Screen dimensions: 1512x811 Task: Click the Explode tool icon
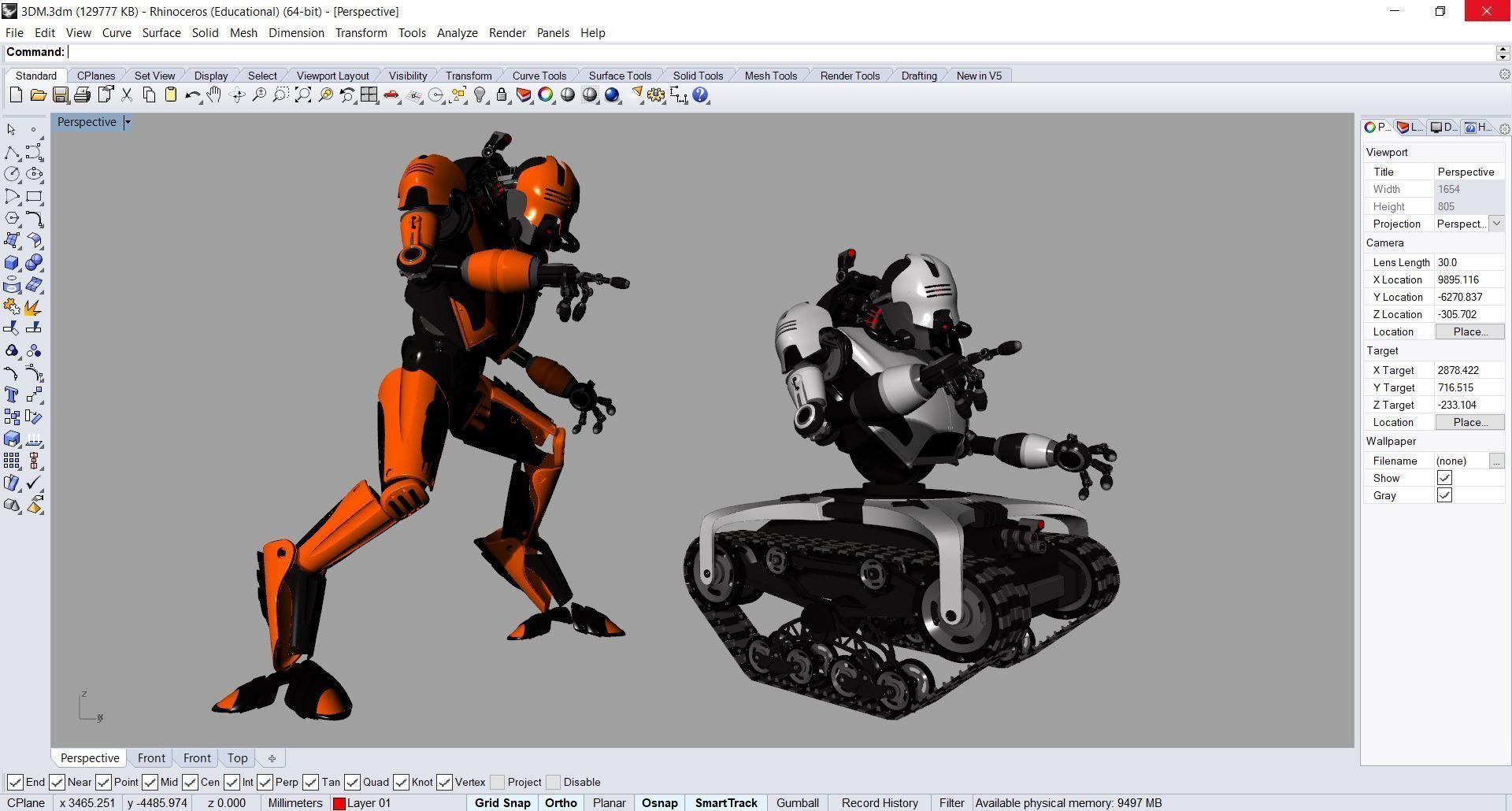(x=34, y=306)
